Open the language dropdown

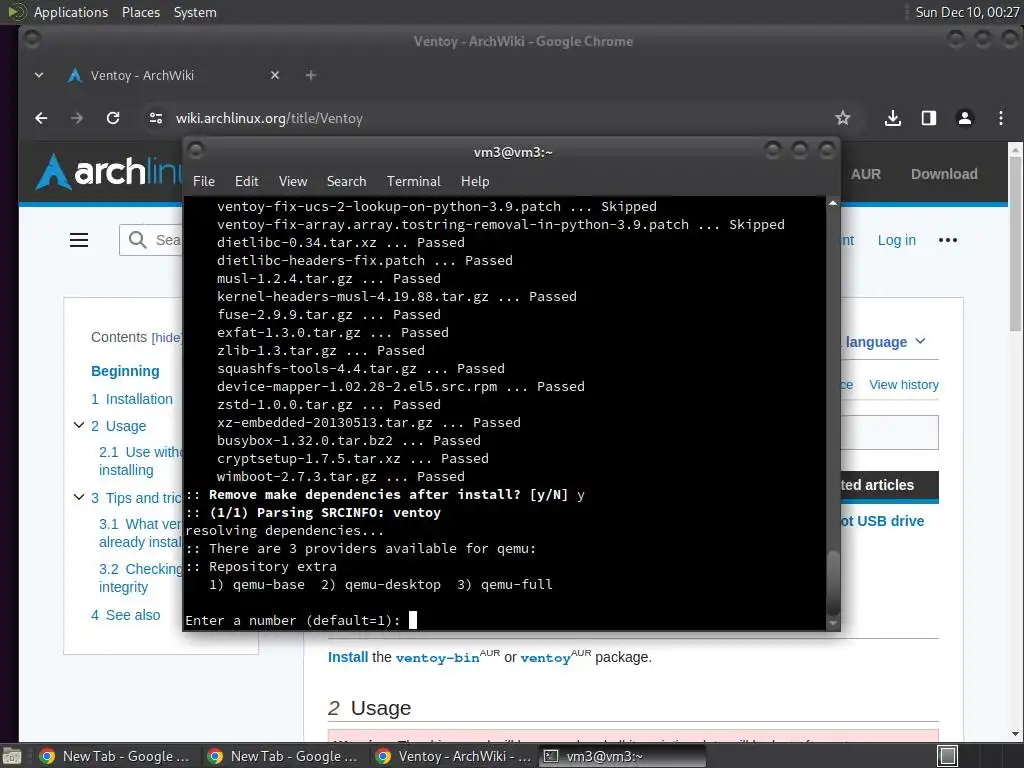click(885, 342)
